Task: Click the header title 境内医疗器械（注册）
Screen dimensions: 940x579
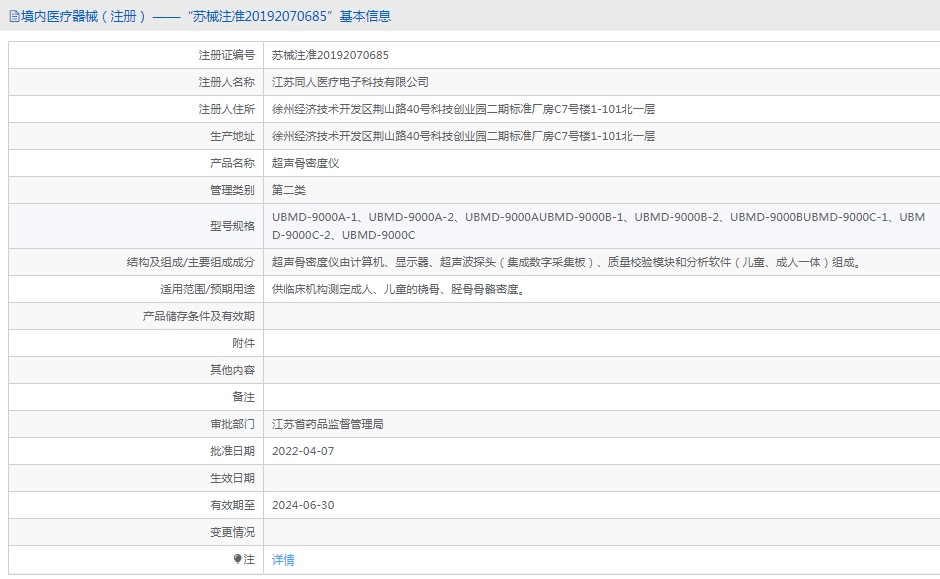Action: point(84,16)
